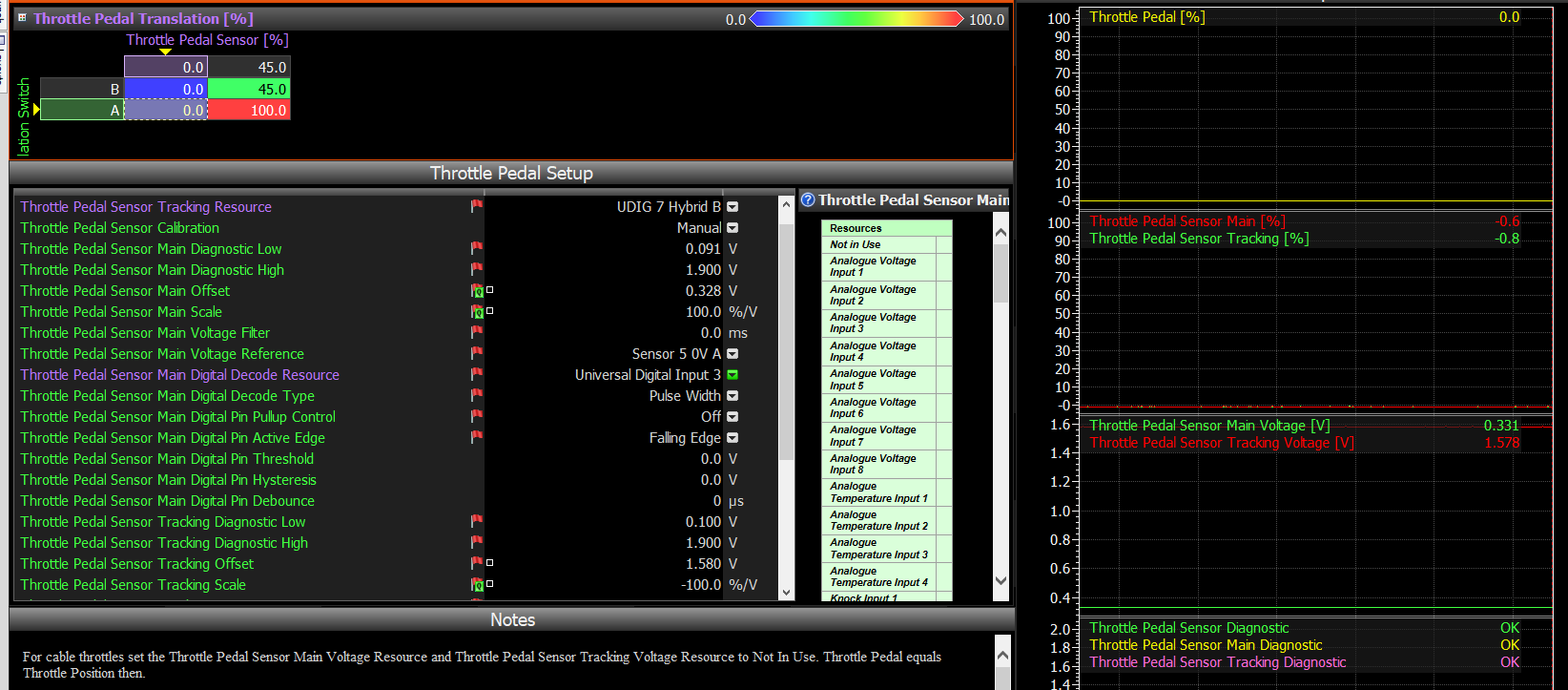
Task: Open the Pulse Width decode type dropdown
Action: coord(732,395)
